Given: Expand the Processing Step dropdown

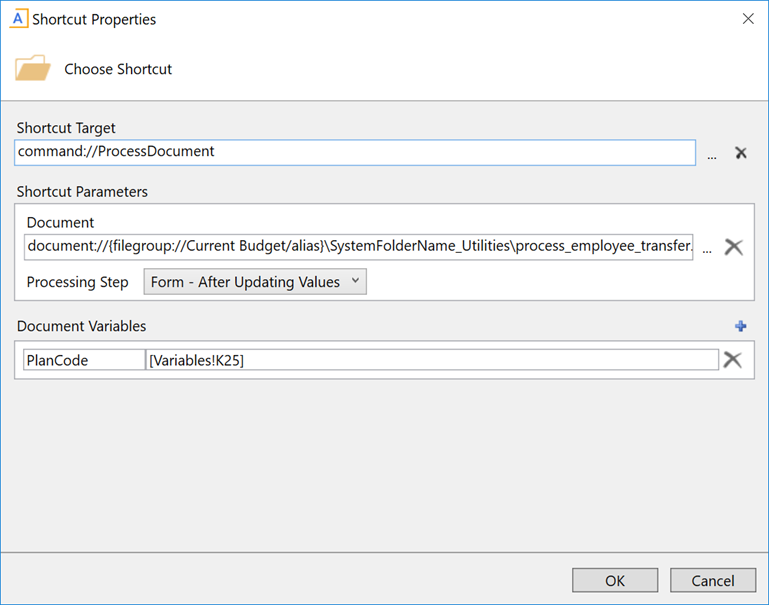Looking at the screenshot, I should (x=256, y=282).
